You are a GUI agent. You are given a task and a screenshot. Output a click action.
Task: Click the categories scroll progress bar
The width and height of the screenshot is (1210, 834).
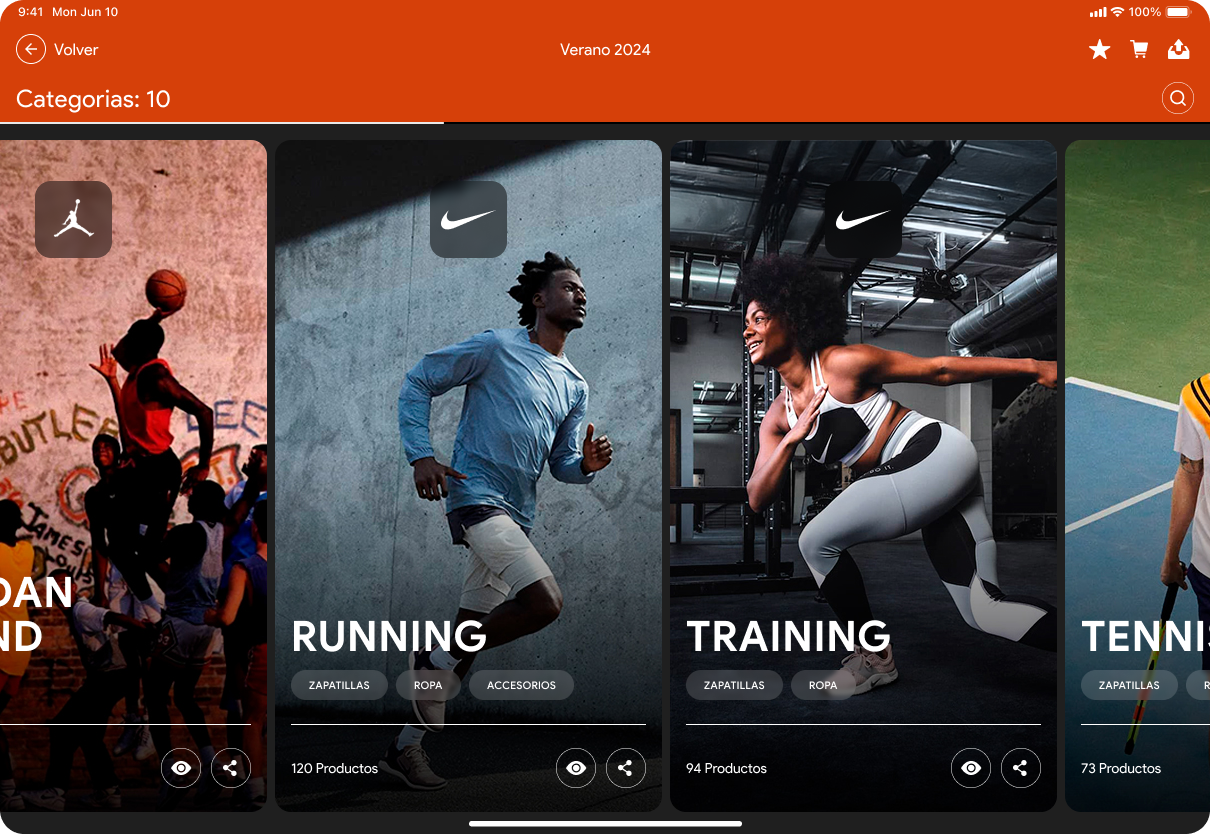click(605, 122)
